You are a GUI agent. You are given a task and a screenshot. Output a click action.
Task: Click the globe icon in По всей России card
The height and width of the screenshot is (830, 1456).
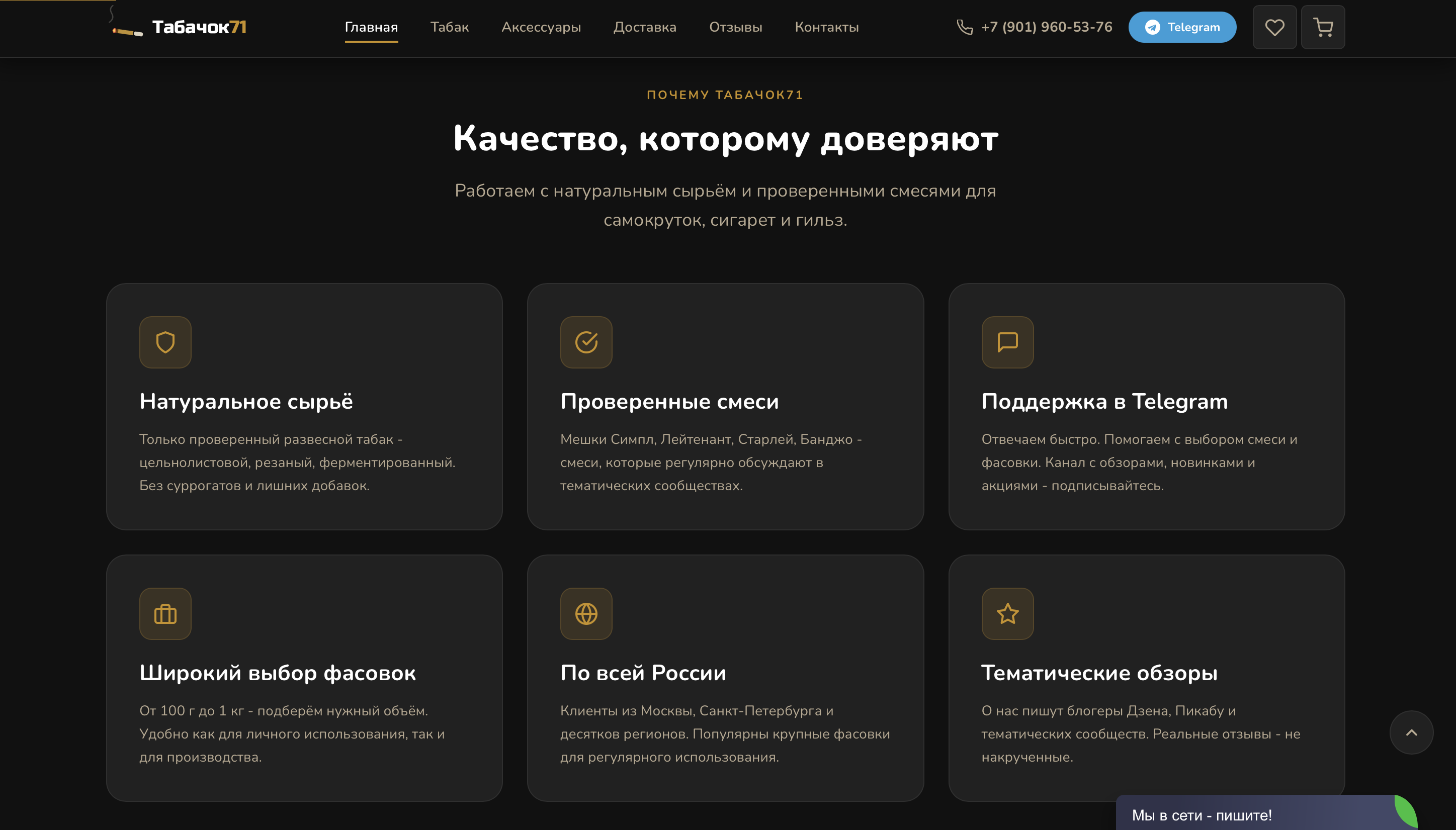click(x=586, y=614)
